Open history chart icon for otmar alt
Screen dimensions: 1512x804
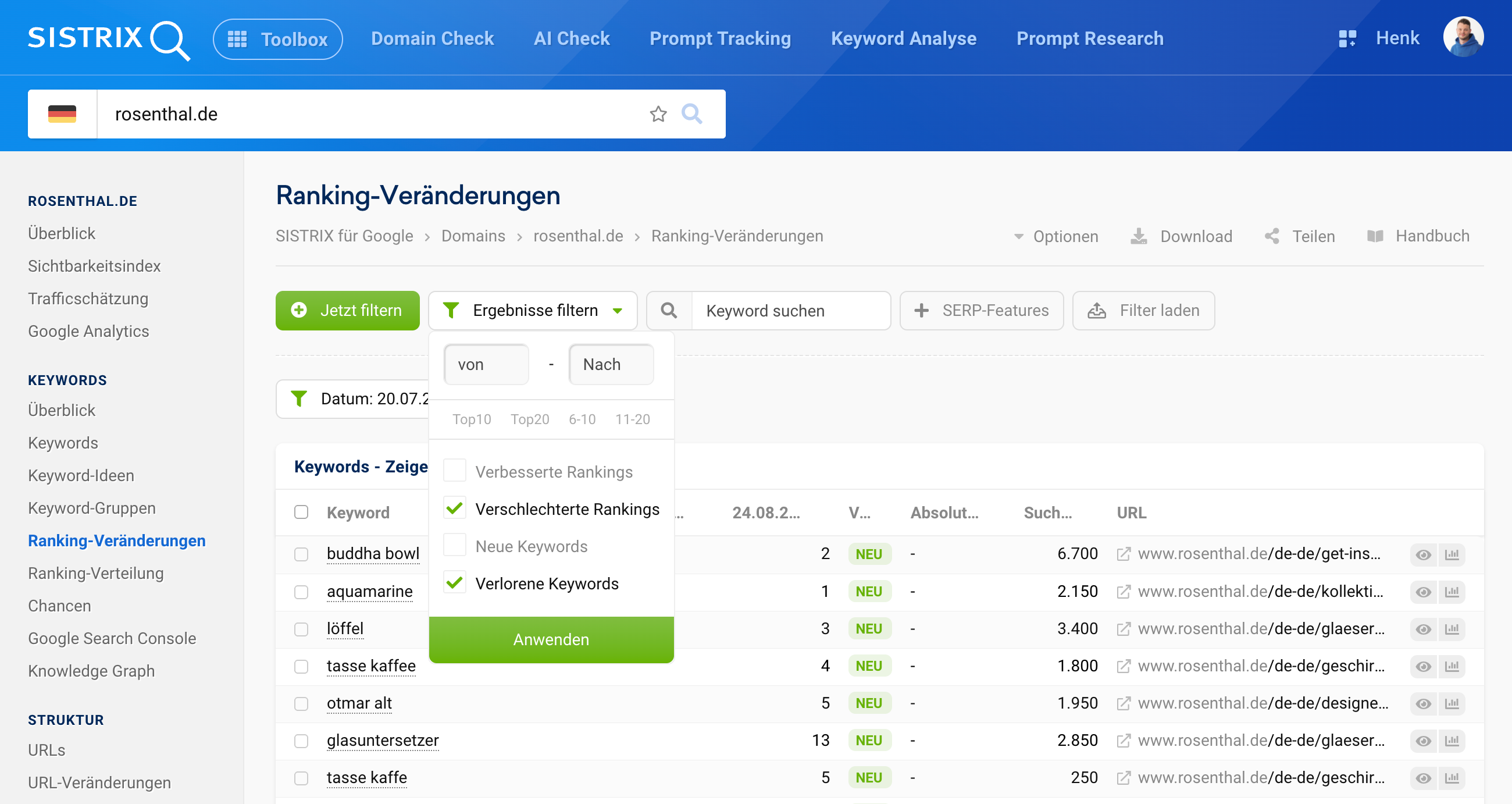1452,703
